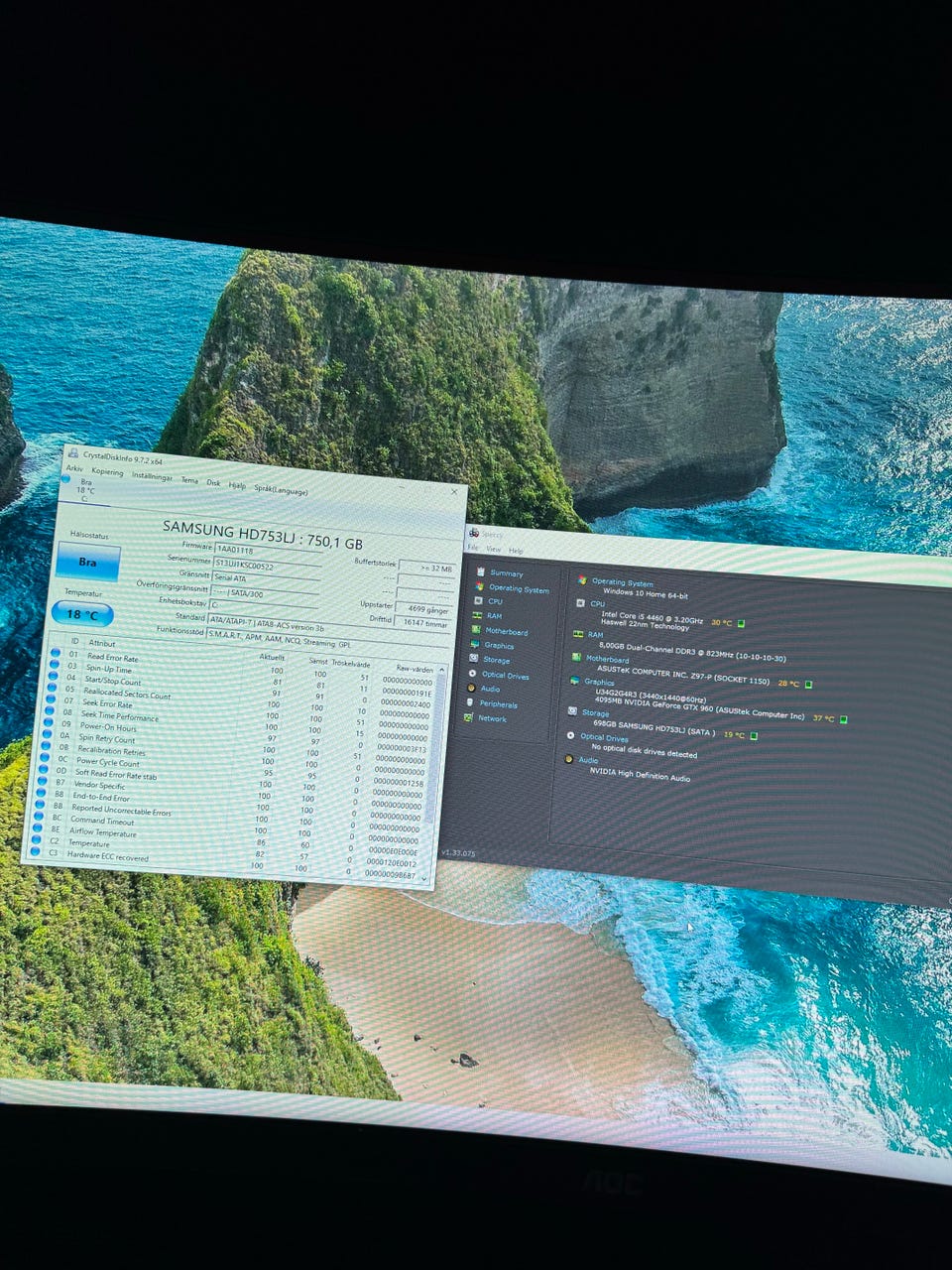Select the Optical Drives icon in Speccy sidebar
952x1270 pixels.
473,674
